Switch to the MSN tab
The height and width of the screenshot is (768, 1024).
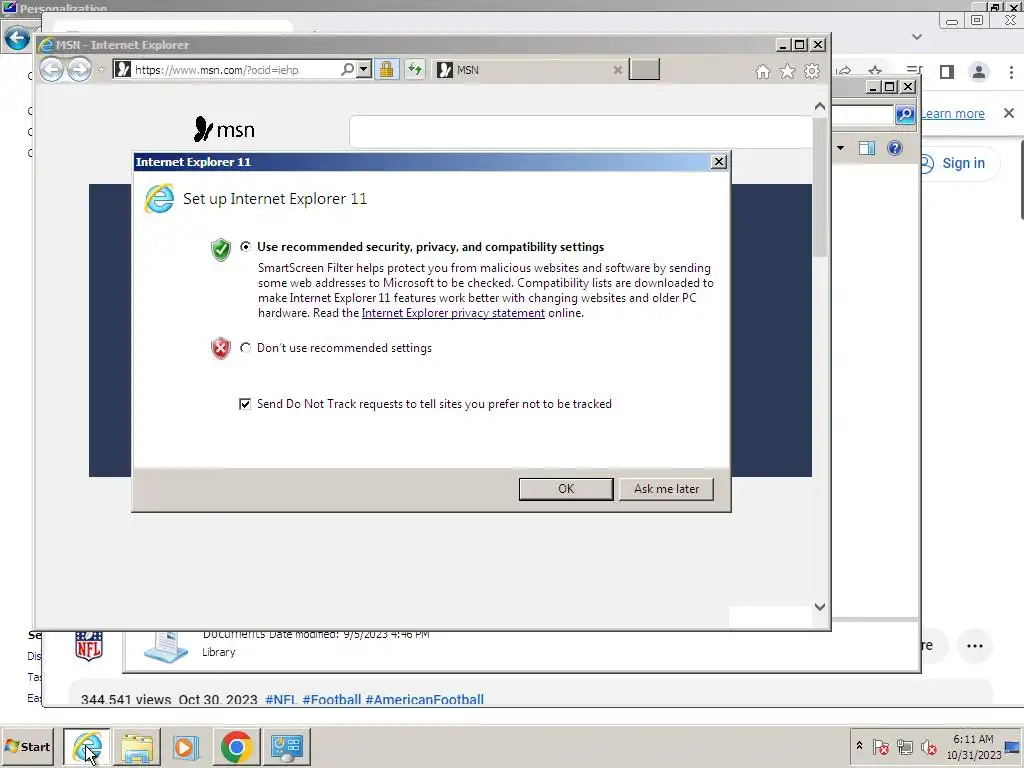pyautogui.click(x=522, y=70)
